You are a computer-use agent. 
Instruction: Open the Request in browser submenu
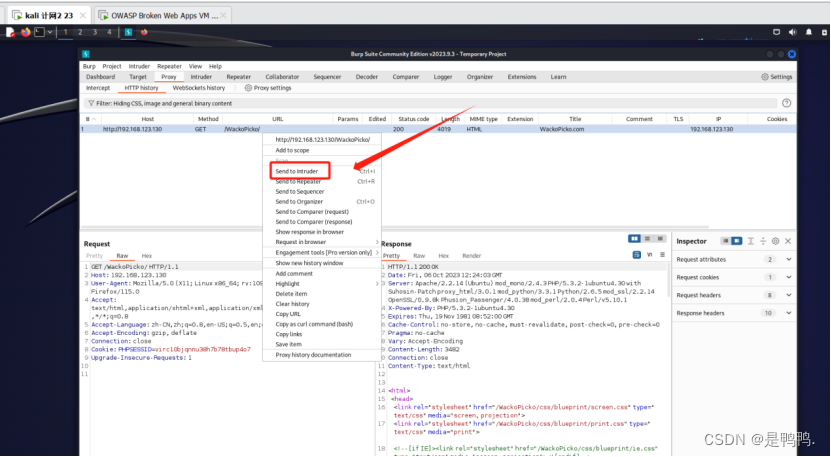point(322,242)
